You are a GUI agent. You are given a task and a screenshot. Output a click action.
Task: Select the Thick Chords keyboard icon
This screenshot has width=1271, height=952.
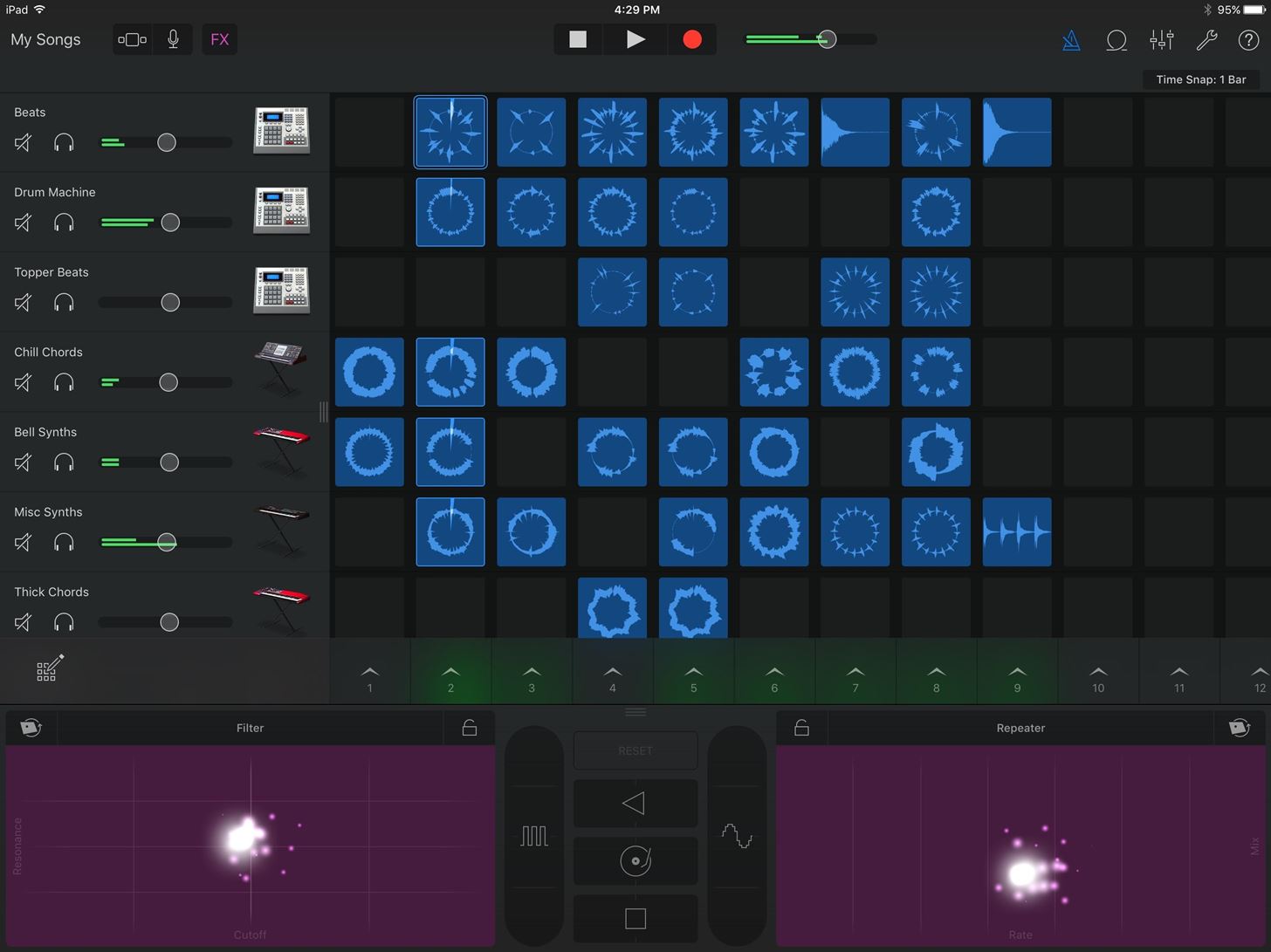[x=281, y=608]
